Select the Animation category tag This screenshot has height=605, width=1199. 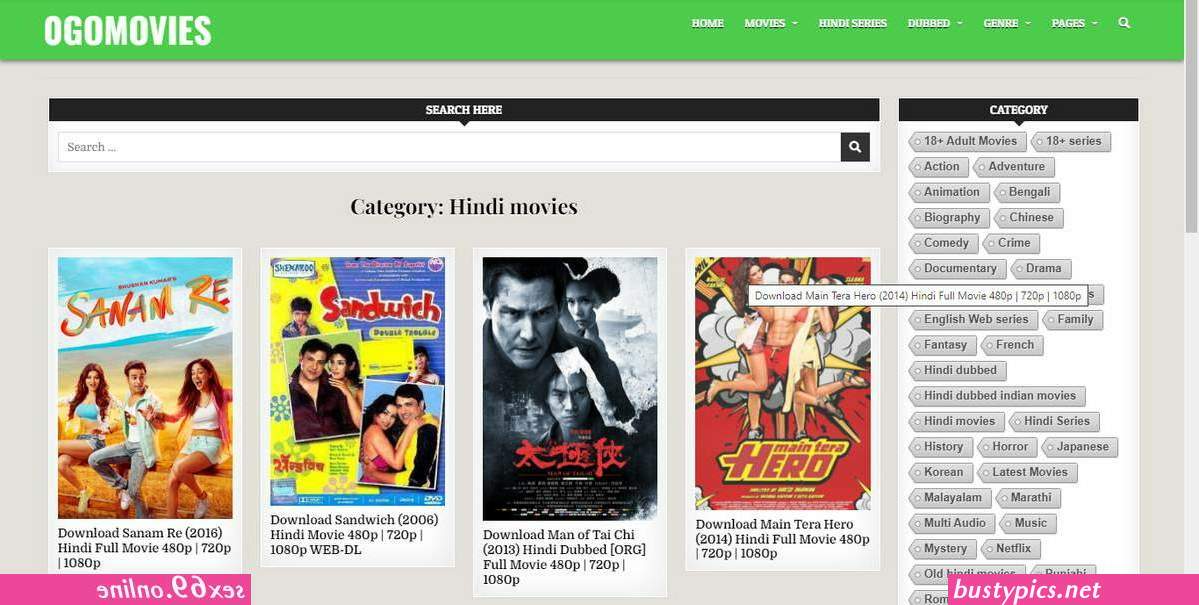click(950, 192)
